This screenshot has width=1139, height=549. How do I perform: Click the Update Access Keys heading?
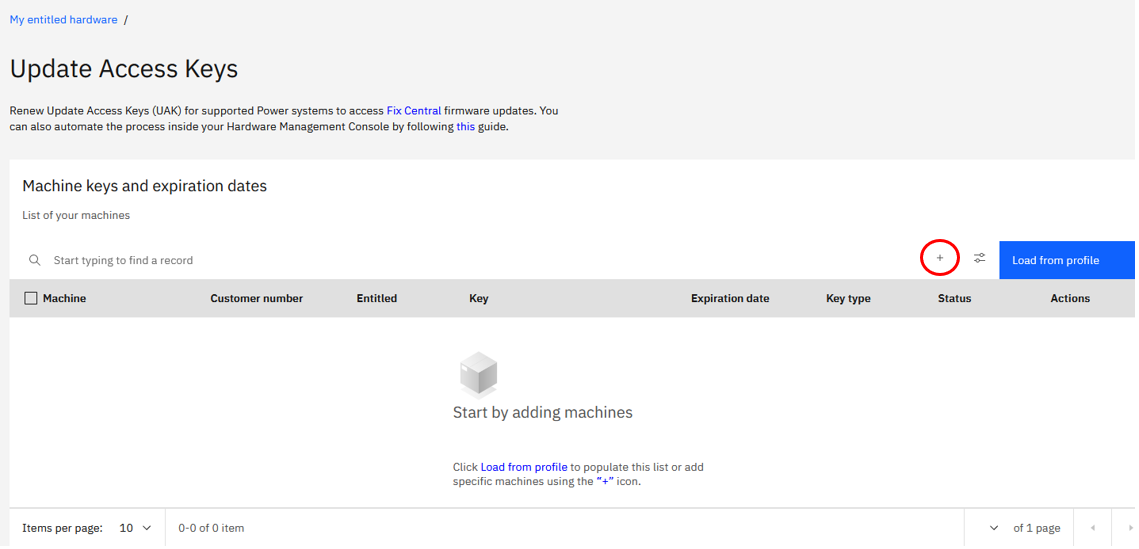tap(123, 69)
